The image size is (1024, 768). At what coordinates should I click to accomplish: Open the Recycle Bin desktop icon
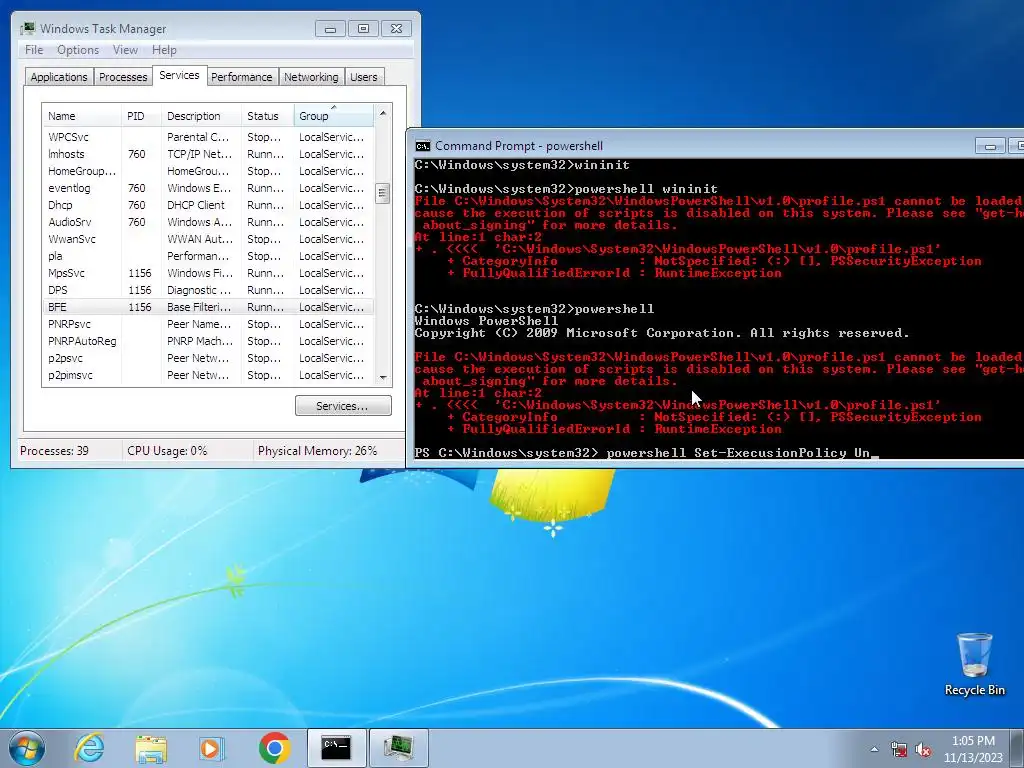tap(974, 664)
